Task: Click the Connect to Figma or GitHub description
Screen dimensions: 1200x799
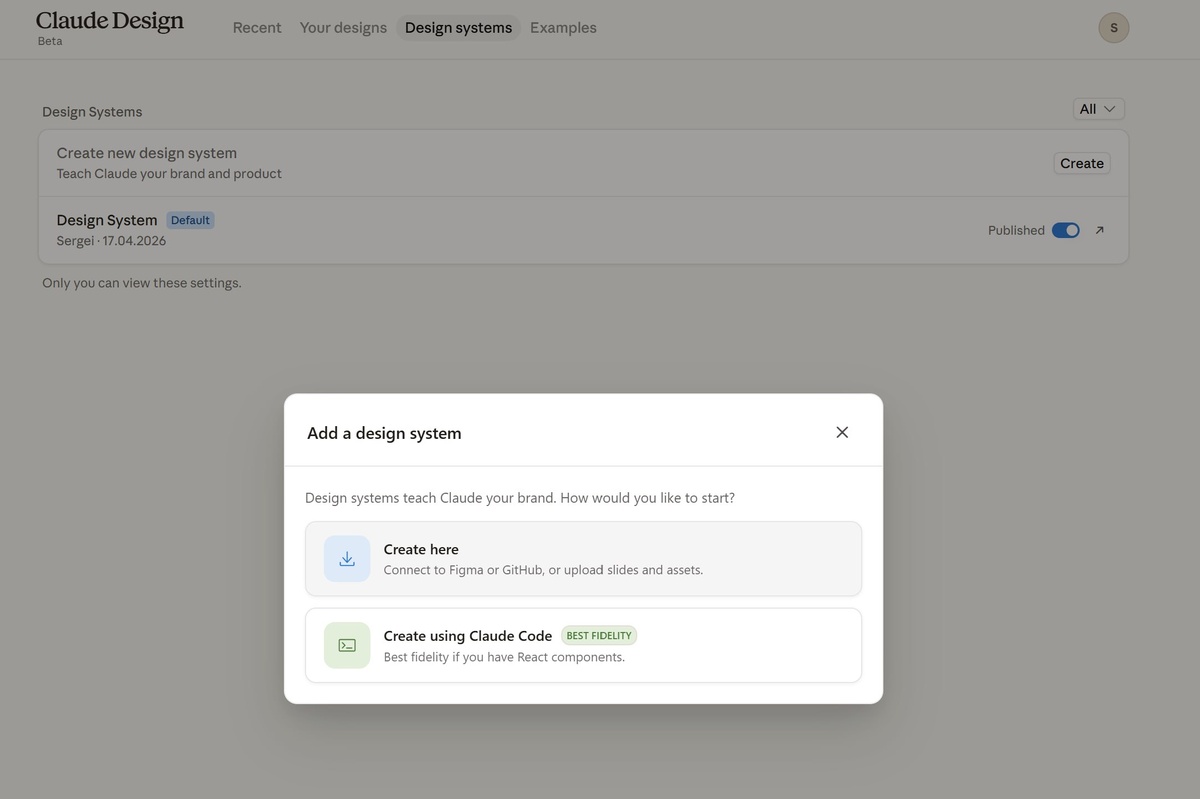Action: coord(543,570)
